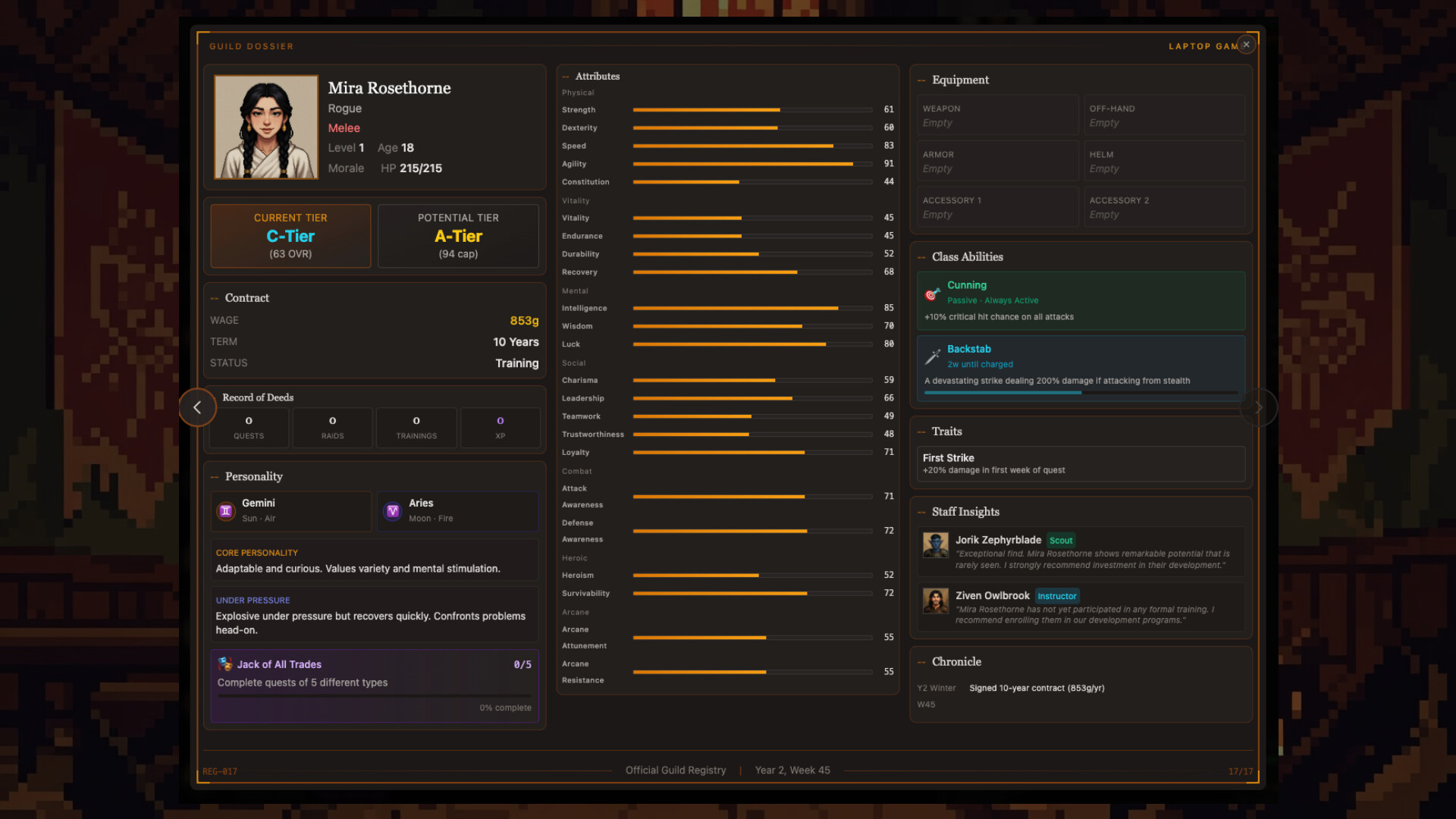Select the Potential Tier A-Tier card
This screenshot has width=1456, height=819.
pos(458,236)
